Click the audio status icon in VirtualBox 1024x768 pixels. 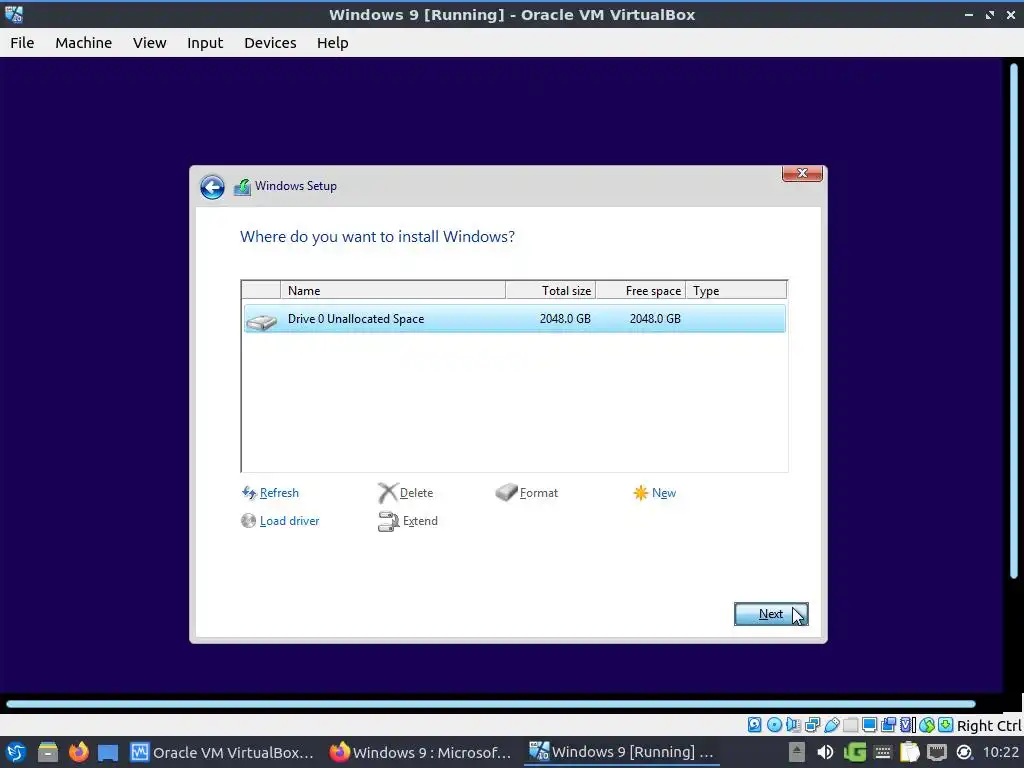pos(793,725)
